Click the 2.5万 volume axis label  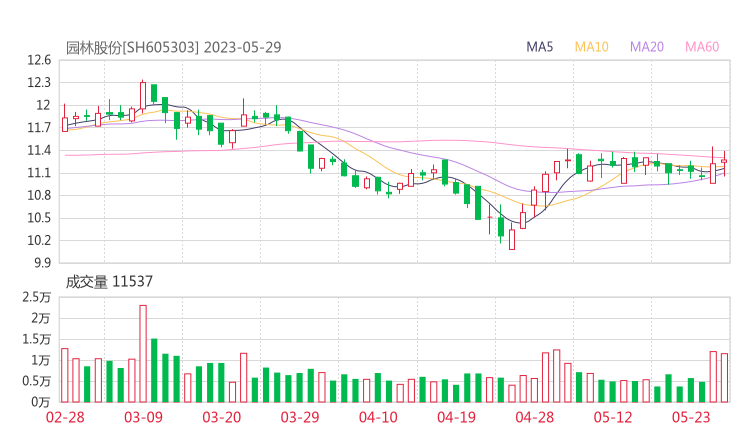click(36, 297)
